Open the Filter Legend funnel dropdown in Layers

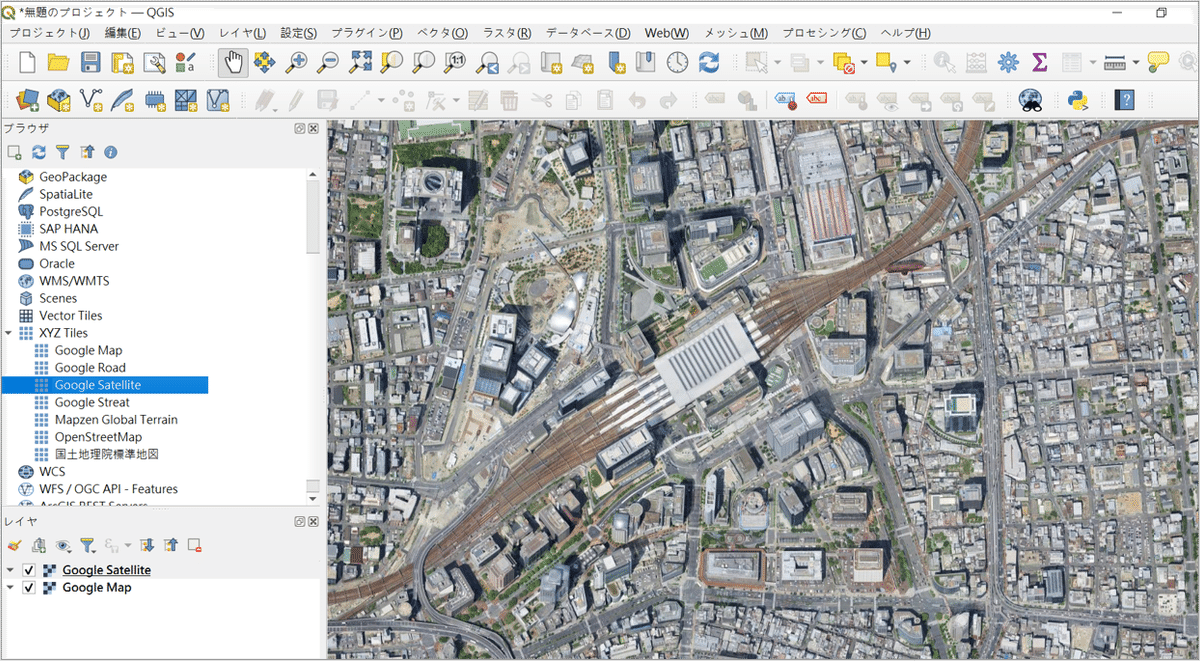pyautogui.click(x=88, y=545)
